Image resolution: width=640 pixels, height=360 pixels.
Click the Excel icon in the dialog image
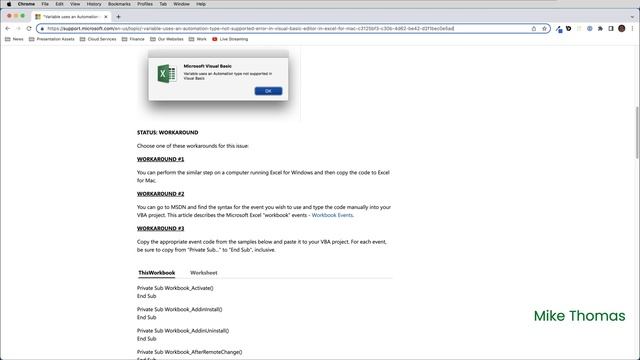167,74
